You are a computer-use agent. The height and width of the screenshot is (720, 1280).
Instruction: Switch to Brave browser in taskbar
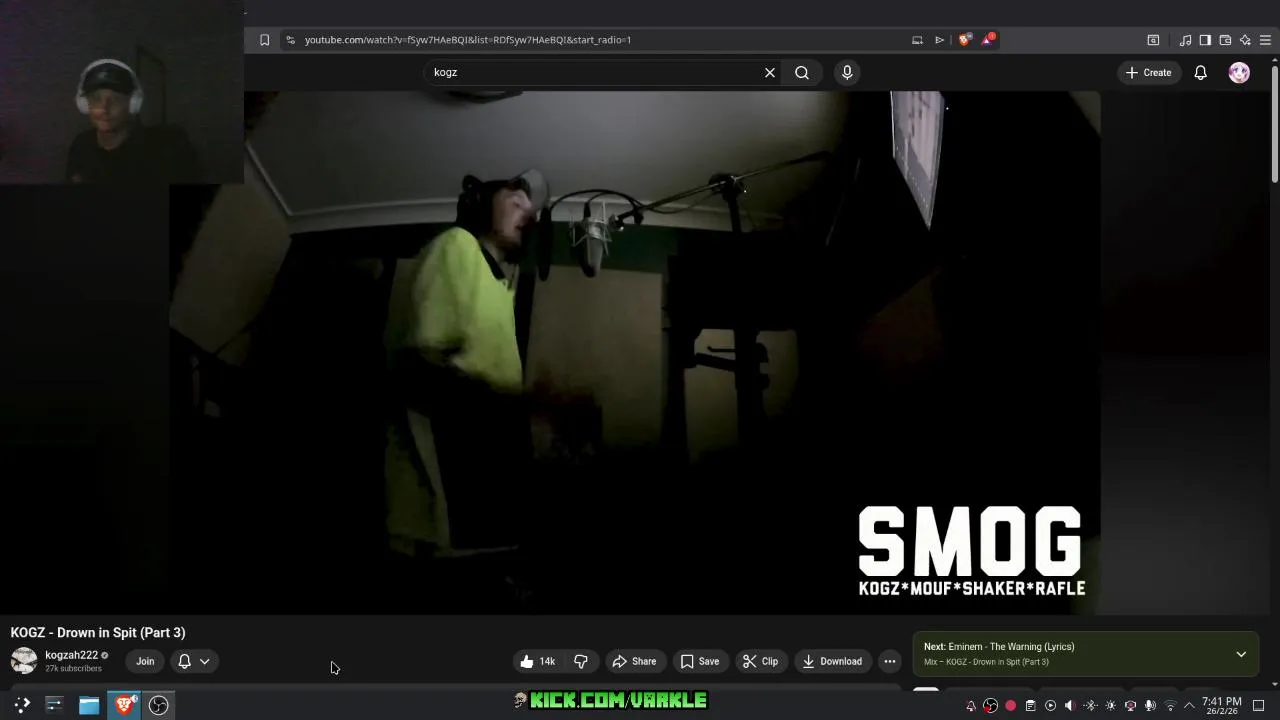point(124,705)
